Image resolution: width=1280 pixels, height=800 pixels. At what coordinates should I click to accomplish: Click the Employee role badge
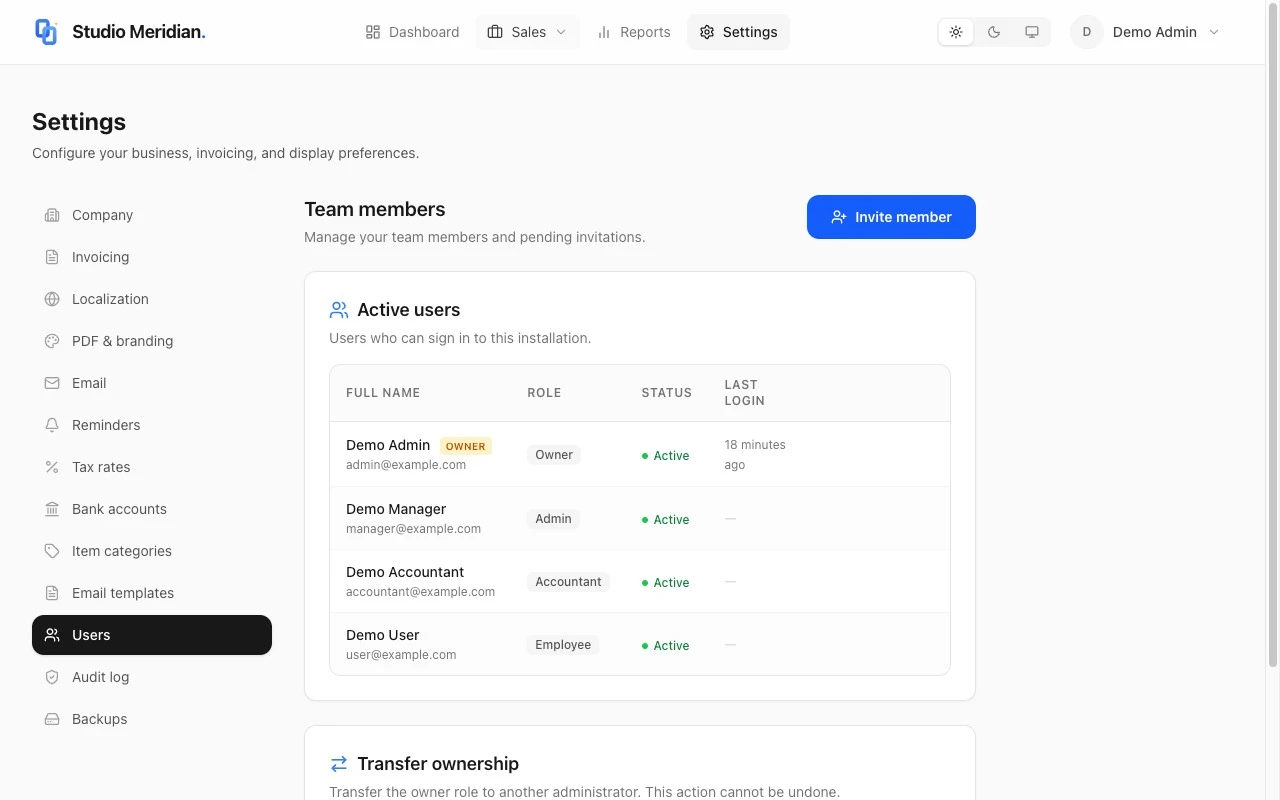click(563, 645)
